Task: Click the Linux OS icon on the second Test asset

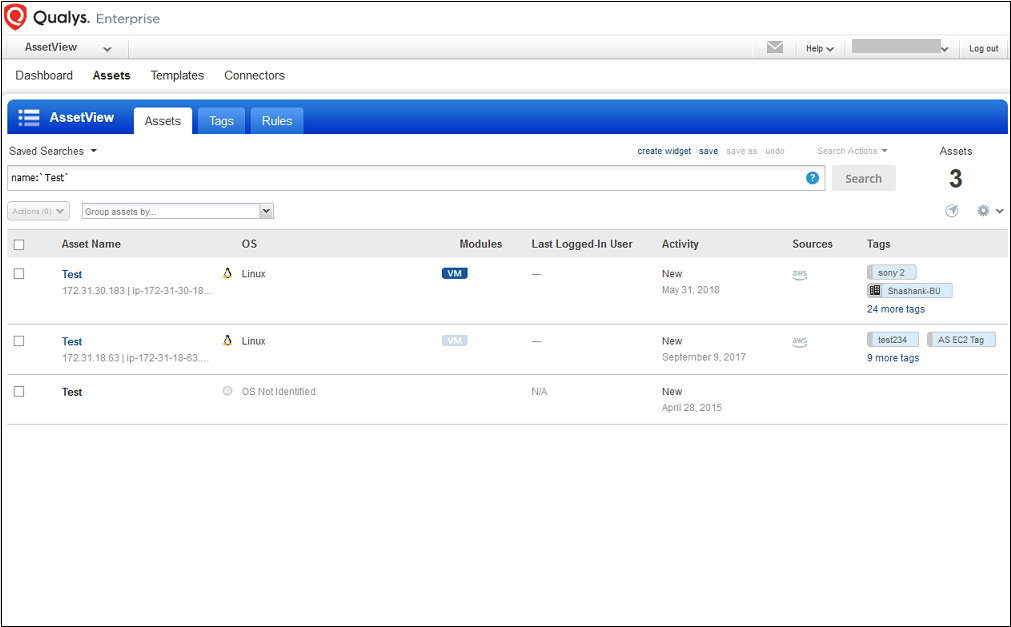Action: (226, 340)
